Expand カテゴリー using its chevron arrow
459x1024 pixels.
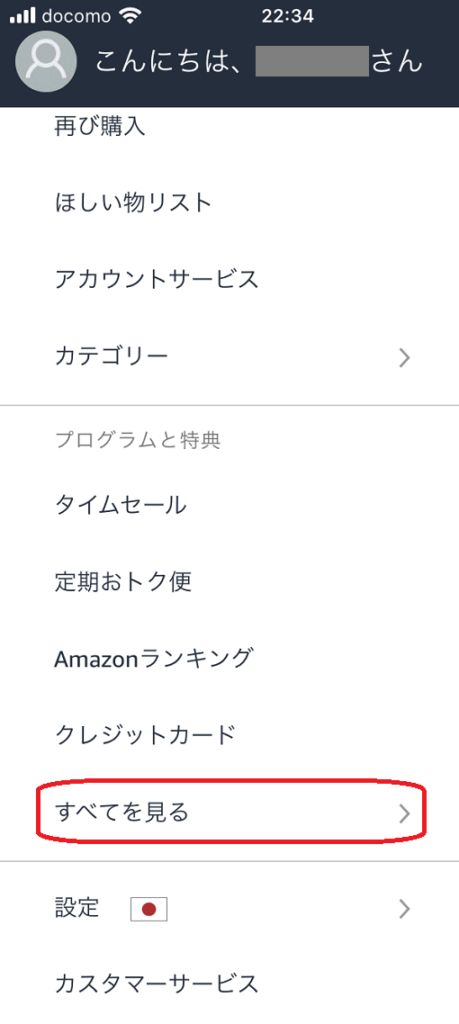click(404, 357)
